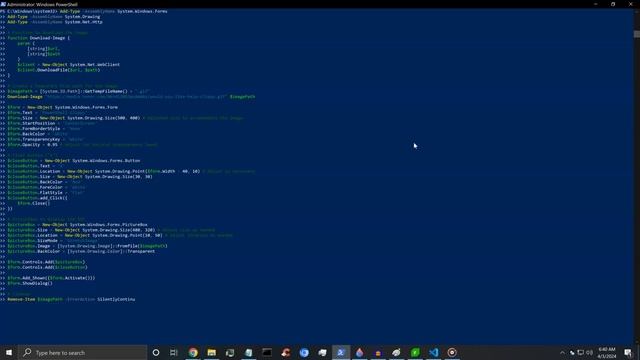Click the '$form.Controls.Add($pictureBox)' line

[x=46, y=262]
